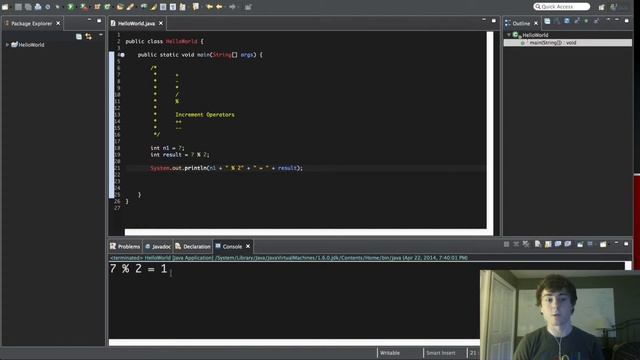Image resolution: width=640 pixels, height=360 pixels.
Task: Collapse HelloWorld class in Outline
Action: [509, 35]
